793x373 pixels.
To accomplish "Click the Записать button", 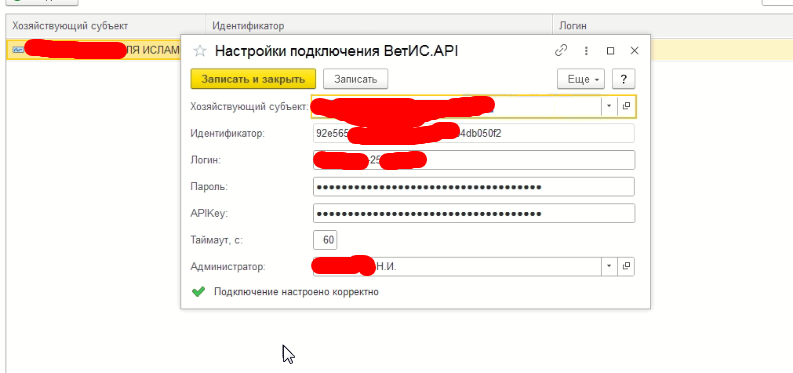I will click(356, 79).
